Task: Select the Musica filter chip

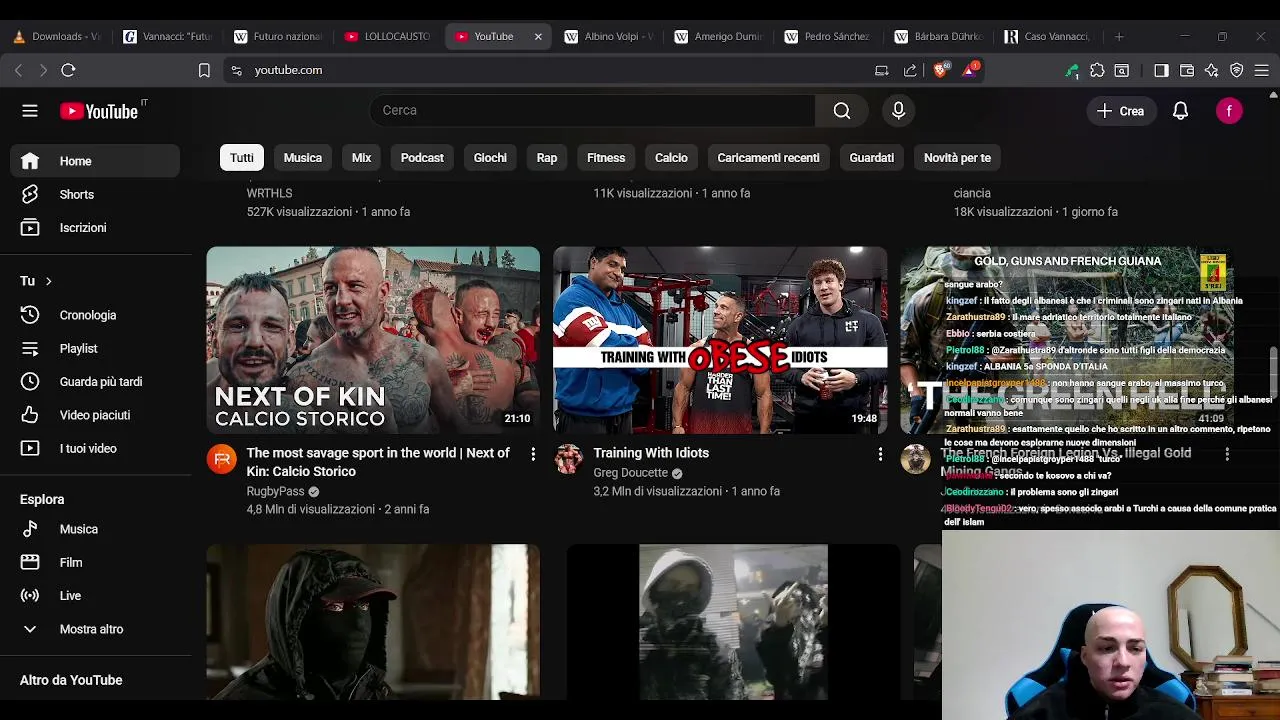Action: pos(303,158)
